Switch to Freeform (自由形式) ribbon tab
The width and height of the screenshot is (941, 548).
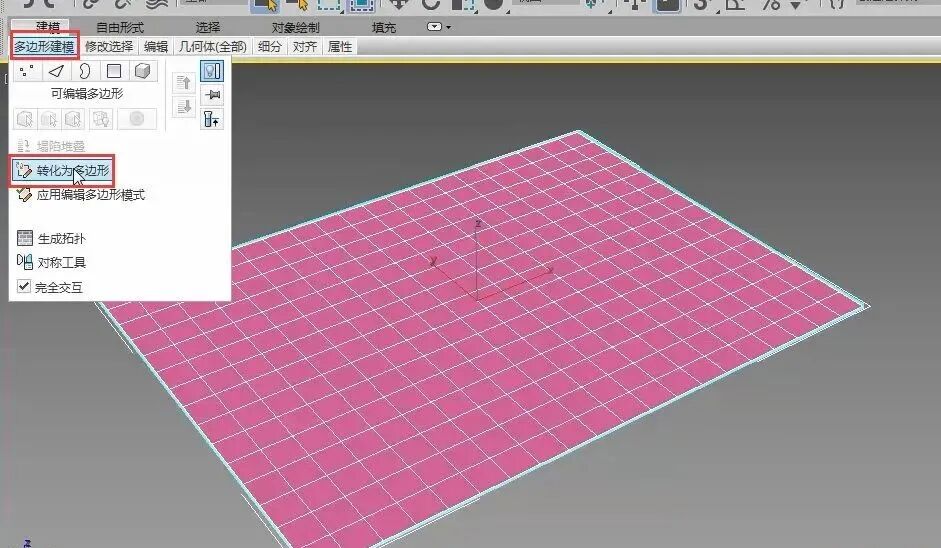120,27
